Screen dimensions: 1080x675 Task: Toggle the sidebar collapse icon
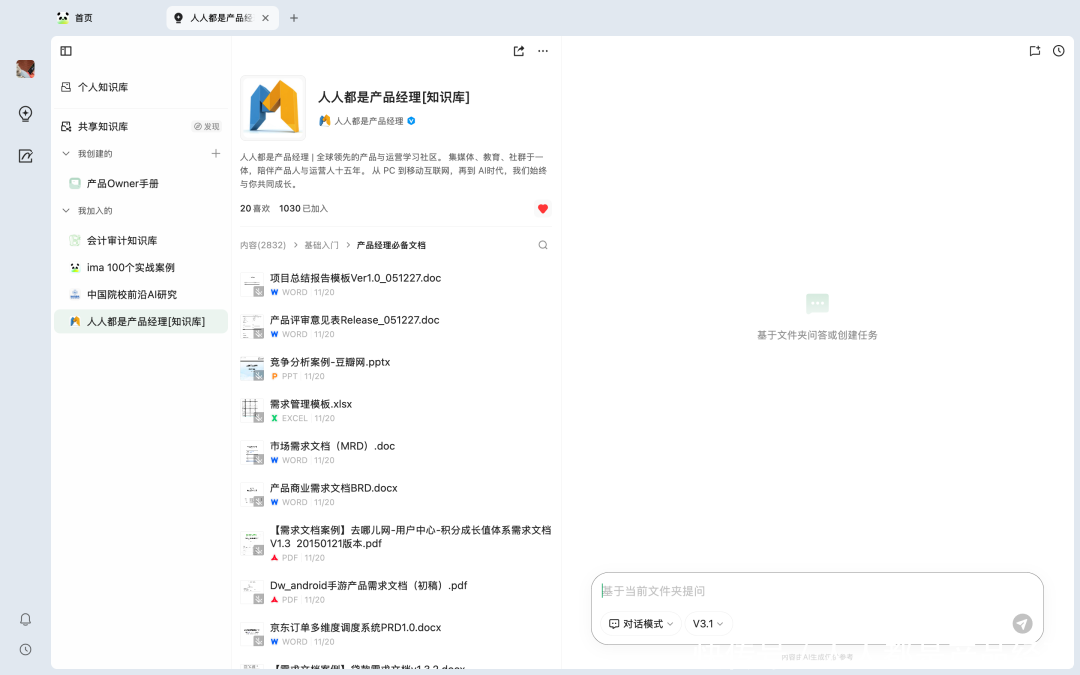pyautogui.click(x=66, y=51)
